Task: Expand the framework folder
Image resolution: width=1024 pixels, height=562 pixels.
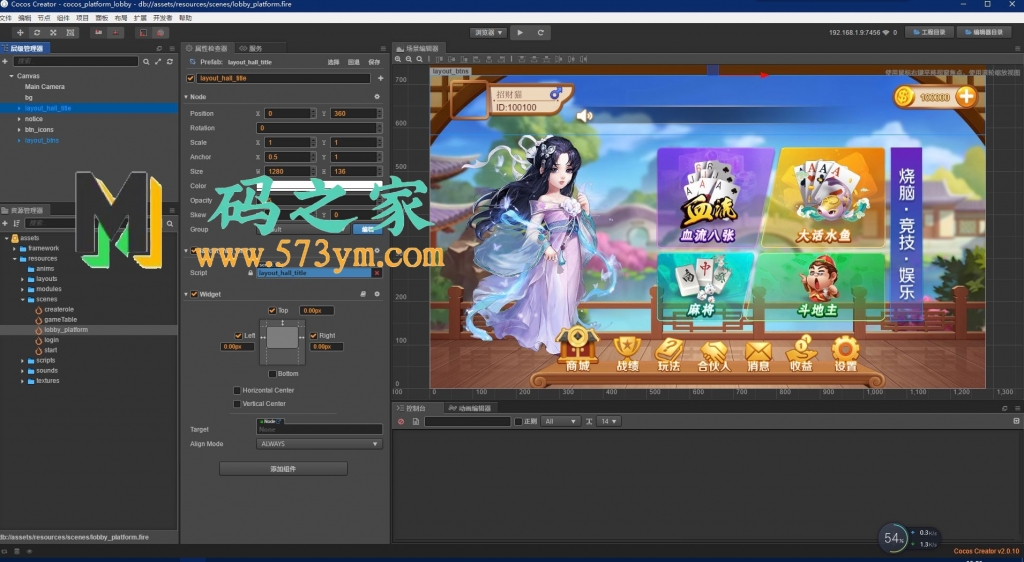Action: click(15, 249)
